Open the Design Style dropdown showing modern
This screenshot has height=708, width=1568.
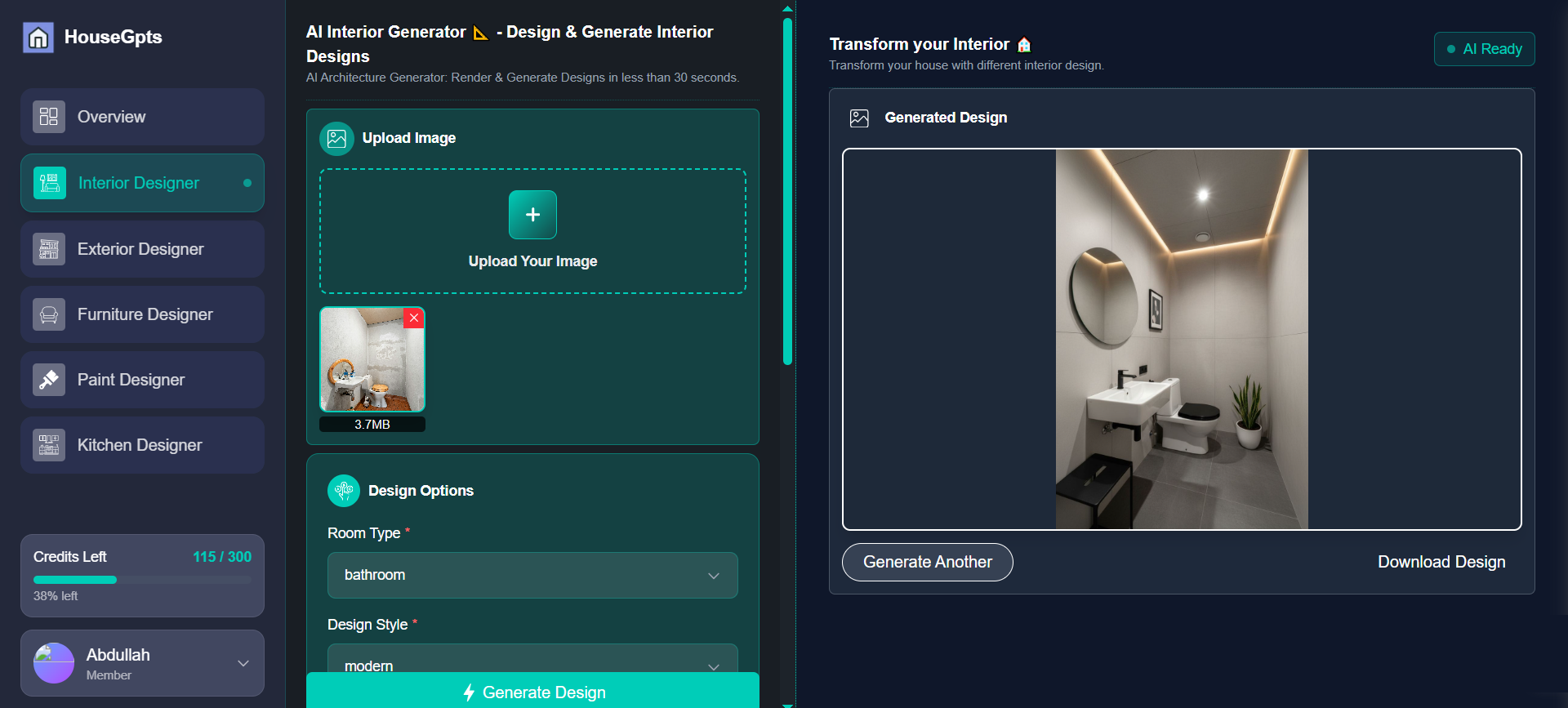tap(532, 660)
